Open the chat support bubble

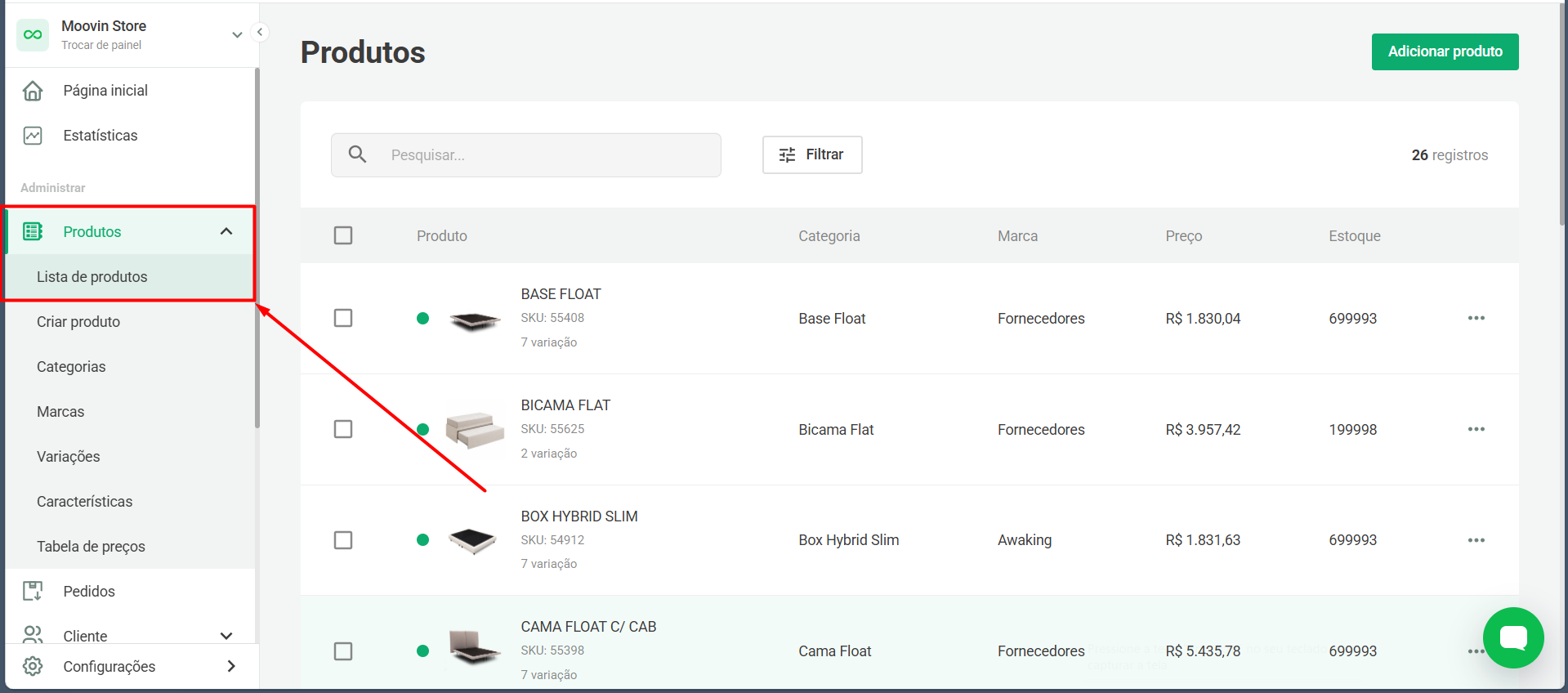tap(1513, 637)
